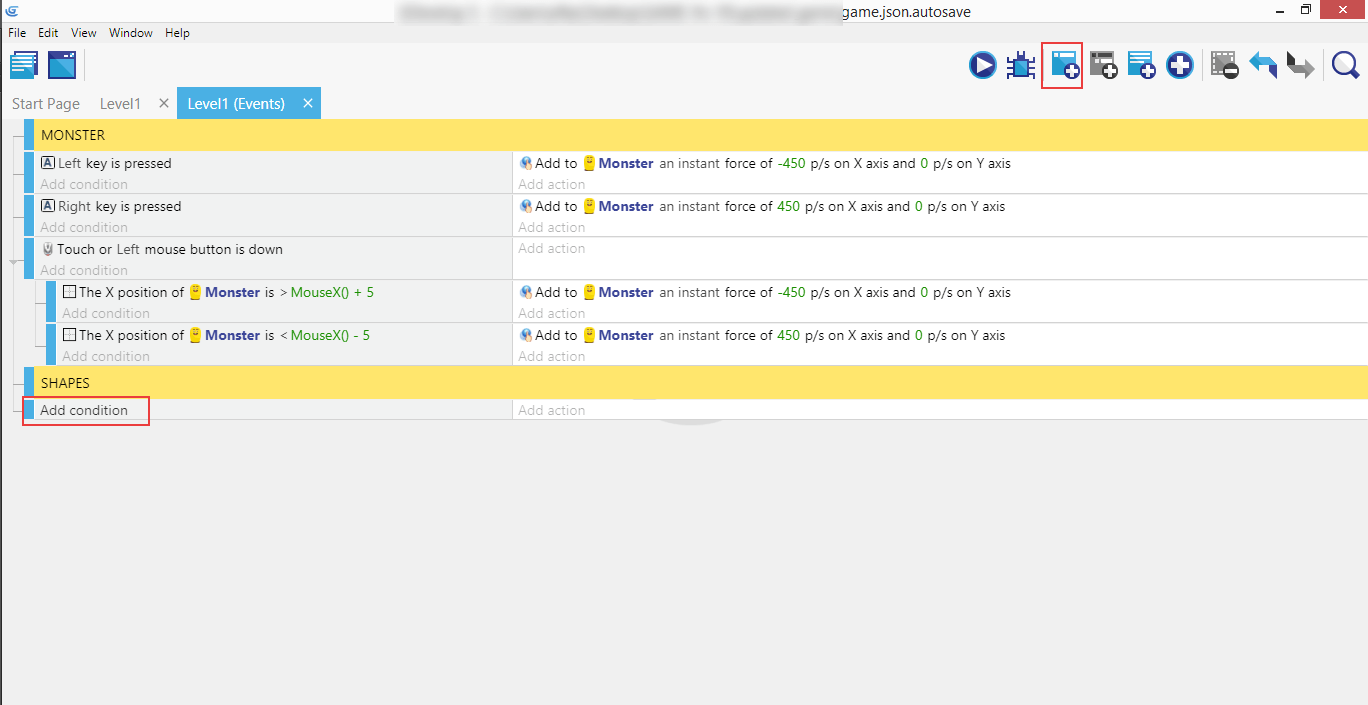Switch to the Start Page tab
Screen dimensions: 1368x705
coord(46,104)
